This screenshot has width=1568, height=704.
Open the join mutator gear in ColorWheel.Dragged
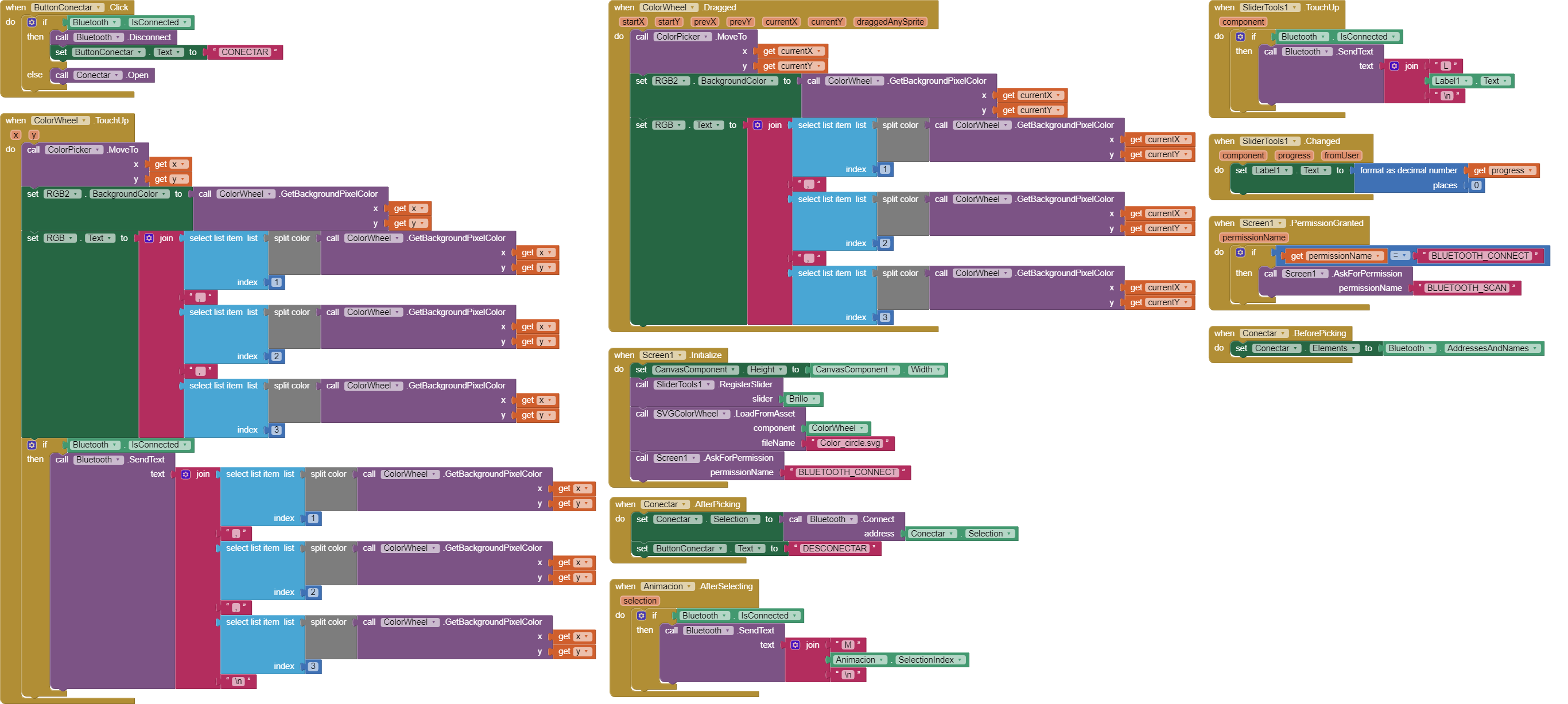coord(757,125)
